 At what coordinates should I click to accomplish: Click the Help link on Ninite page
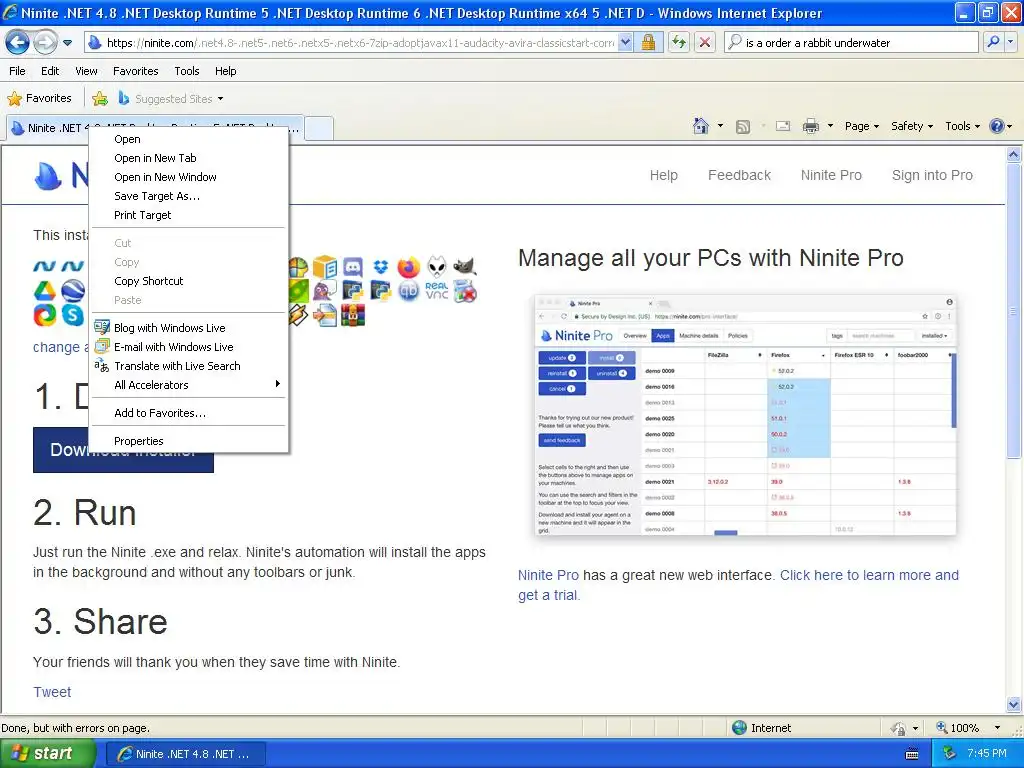(664, 175)
